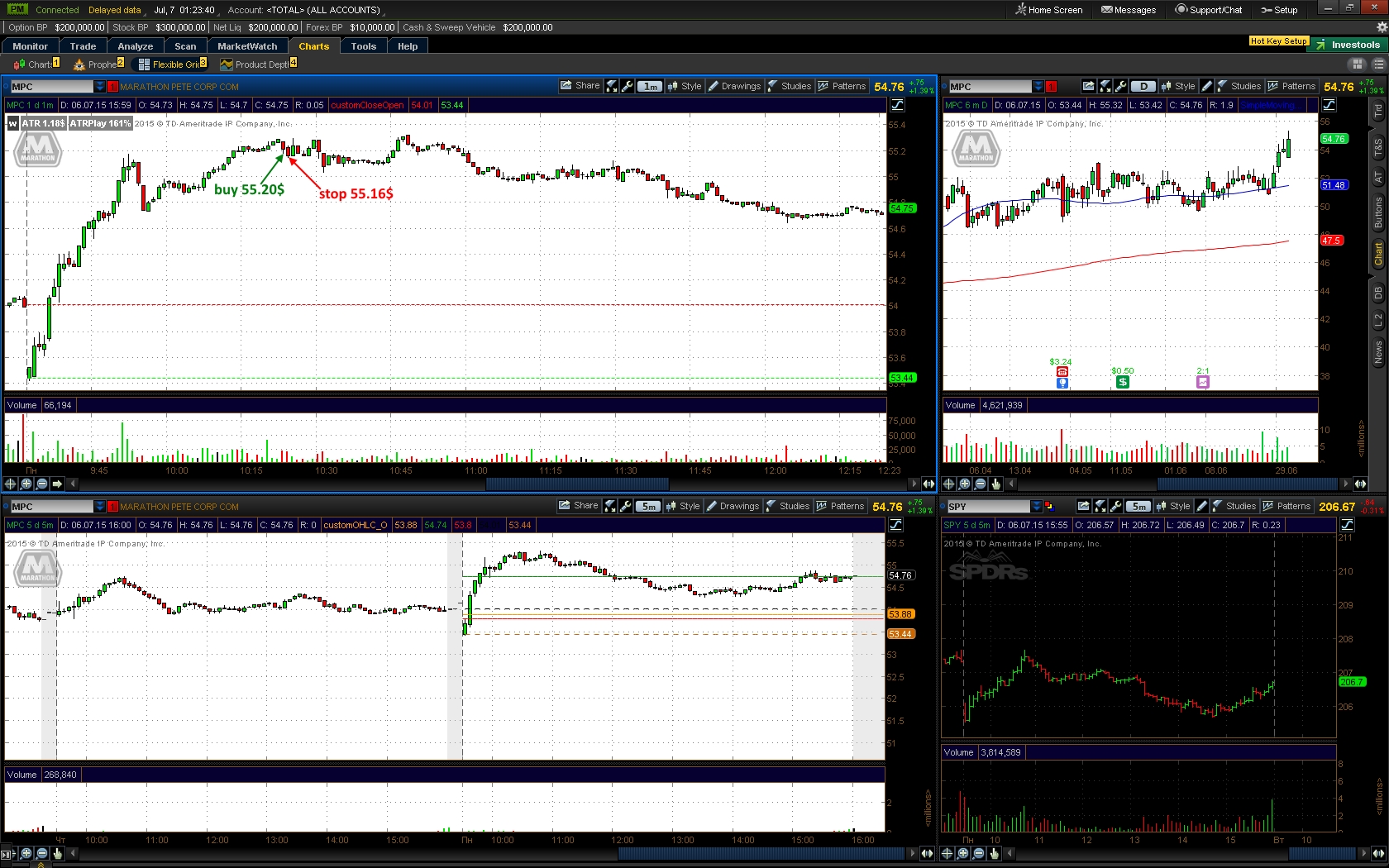The height and width of the screenshot is (868, 1389).
Task: Zoom out on the MPC daily chart
Action: pos(980,484)
